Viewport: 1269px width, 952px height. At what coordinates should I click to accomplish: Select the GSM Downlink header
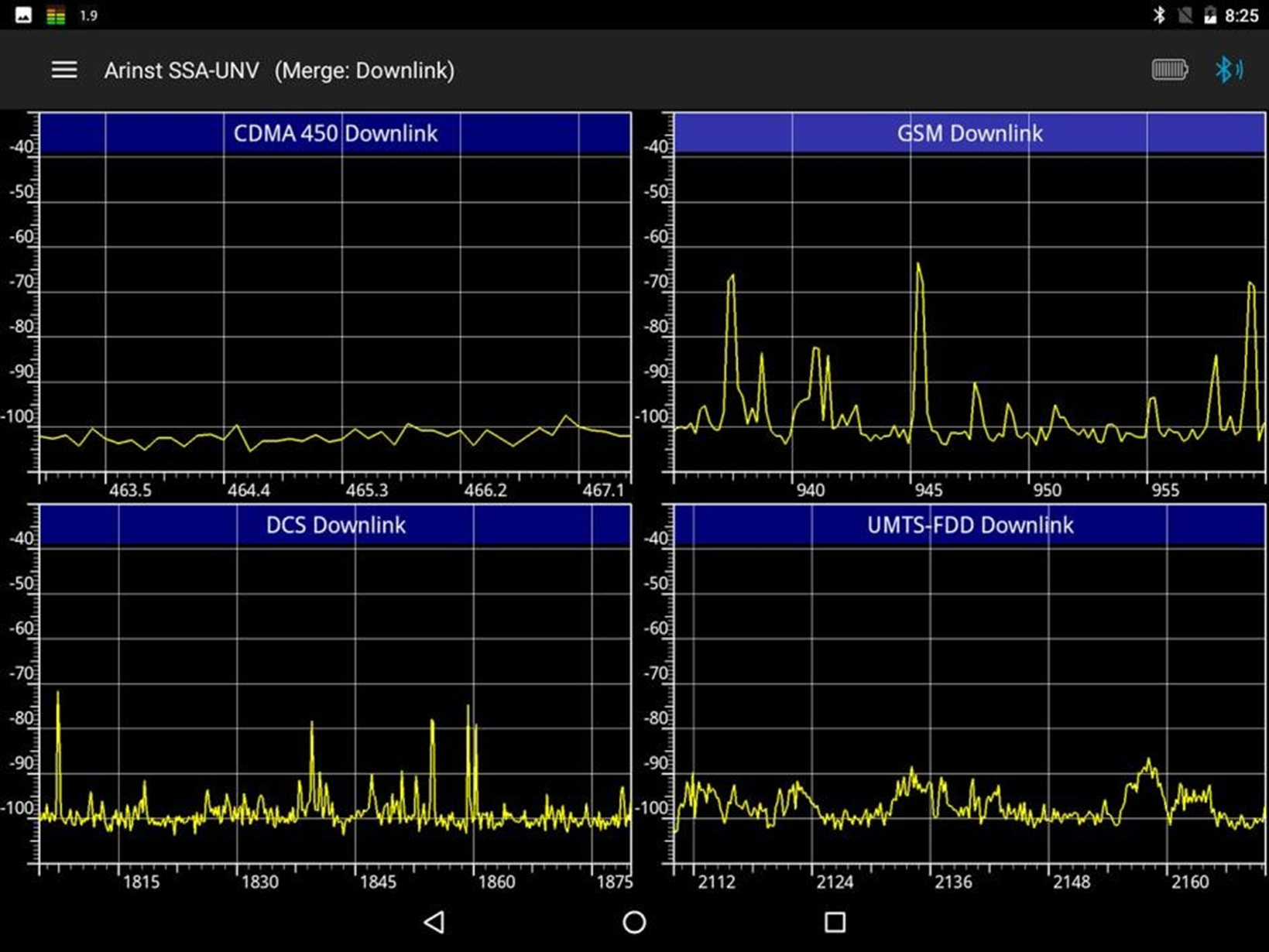pos(969,134)
